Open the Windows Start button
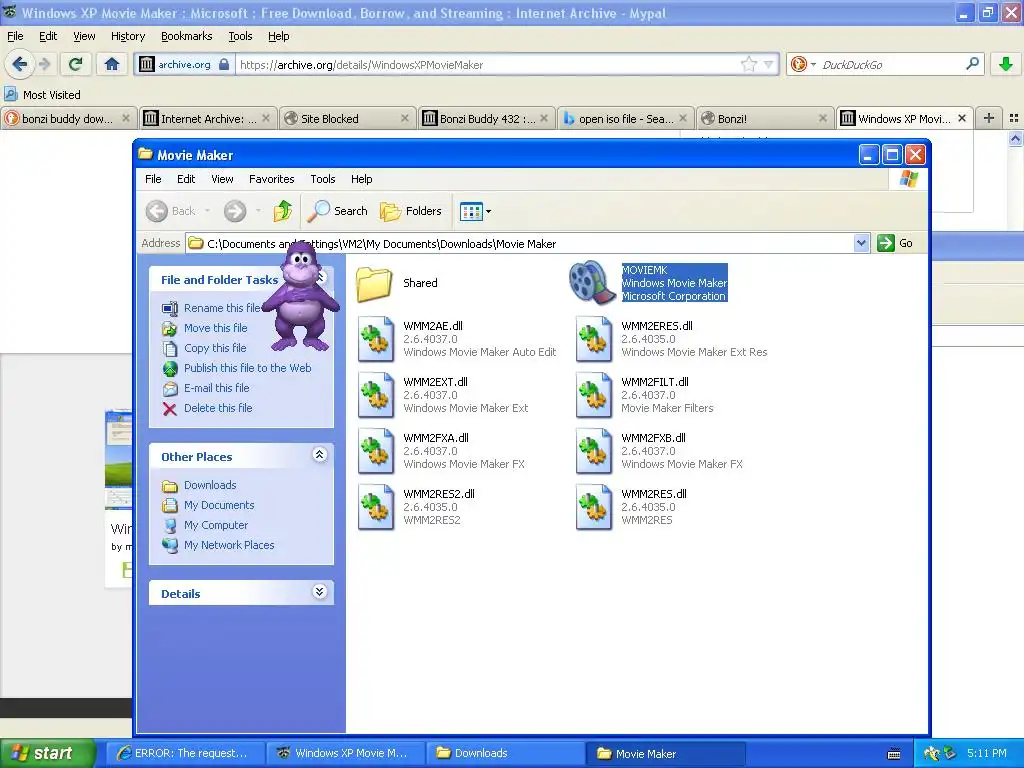This screenshot has height=768, width=1024. [47, 753]
